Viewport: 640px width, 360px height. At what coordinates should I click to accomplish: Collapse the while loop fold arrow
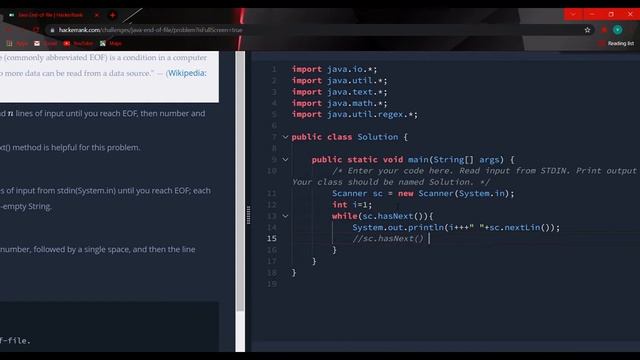pos(285,216)
